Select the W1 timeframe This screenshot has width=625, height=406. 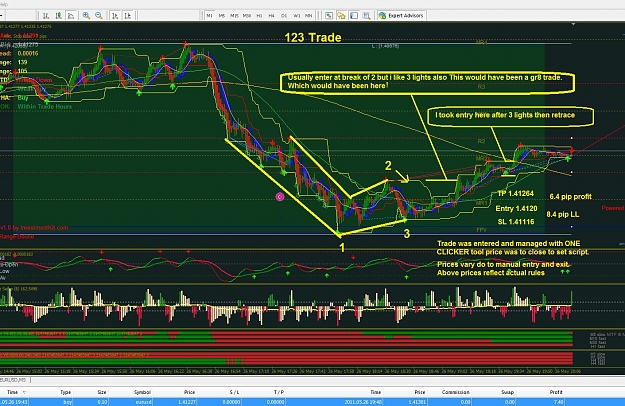point(297,16)
